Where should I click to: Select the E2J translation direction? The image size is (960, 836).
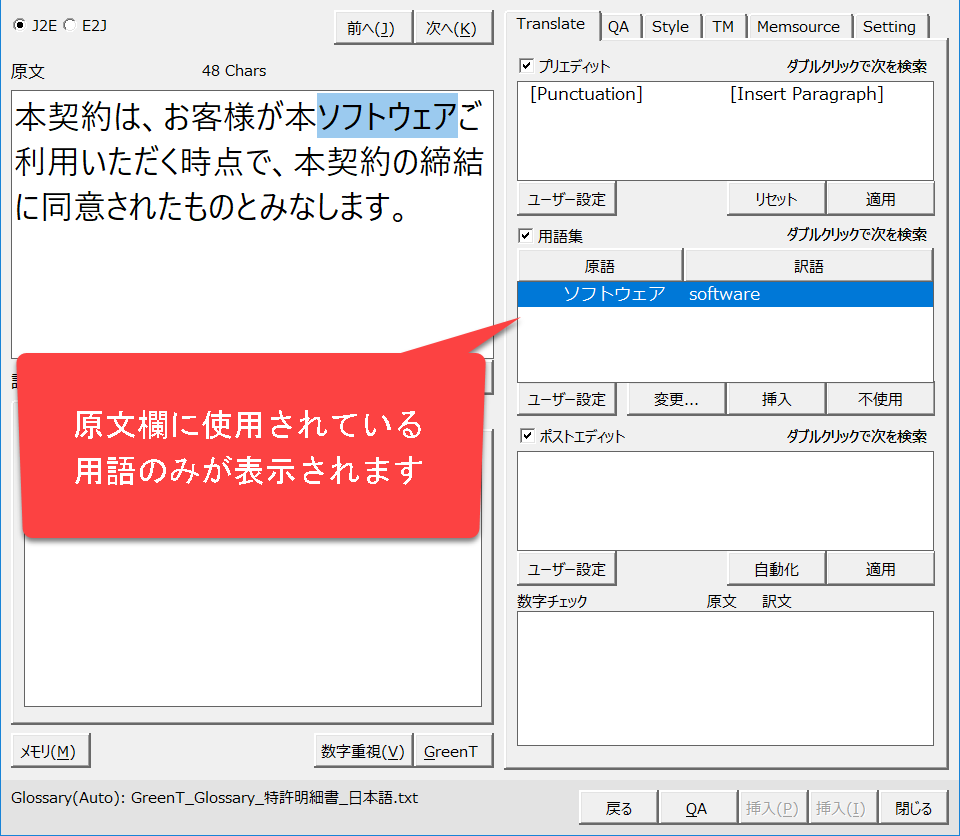(69, 25)
